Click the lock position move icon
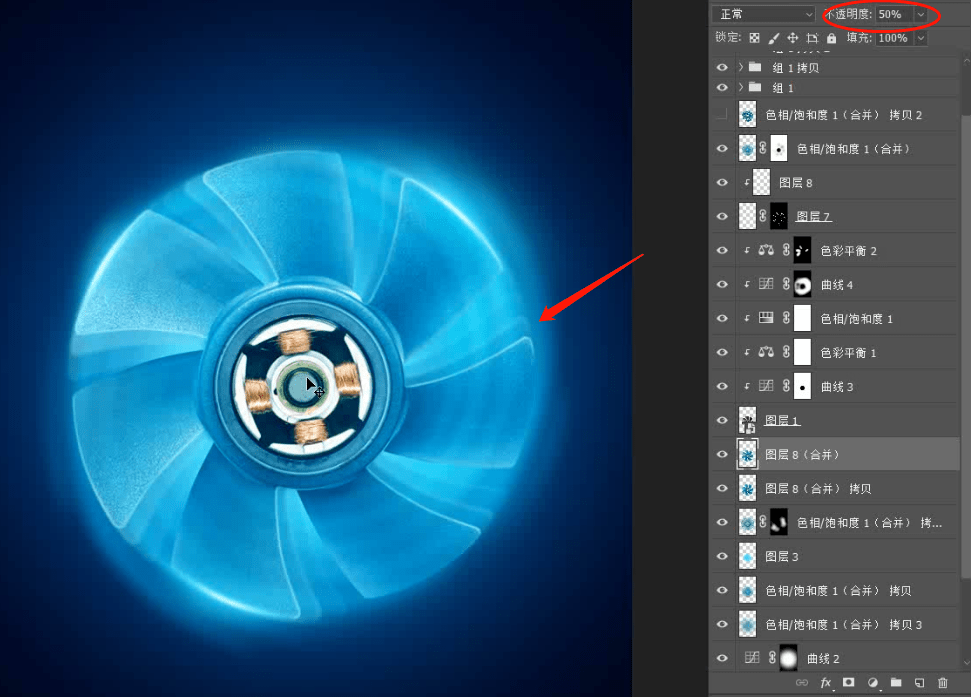The height and width of the screenshot is (697, 971). 792,38
